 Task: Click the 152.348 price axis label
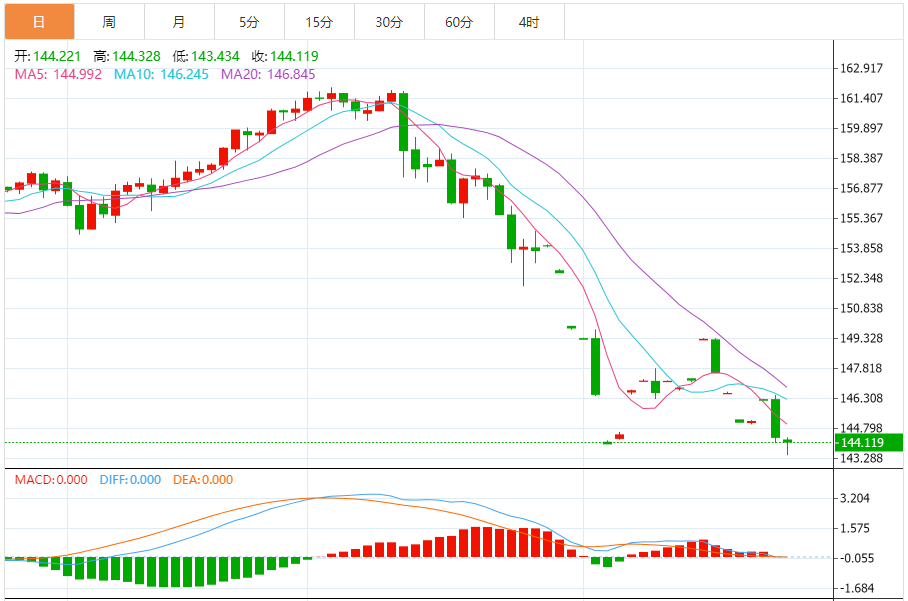pos(862,278)
